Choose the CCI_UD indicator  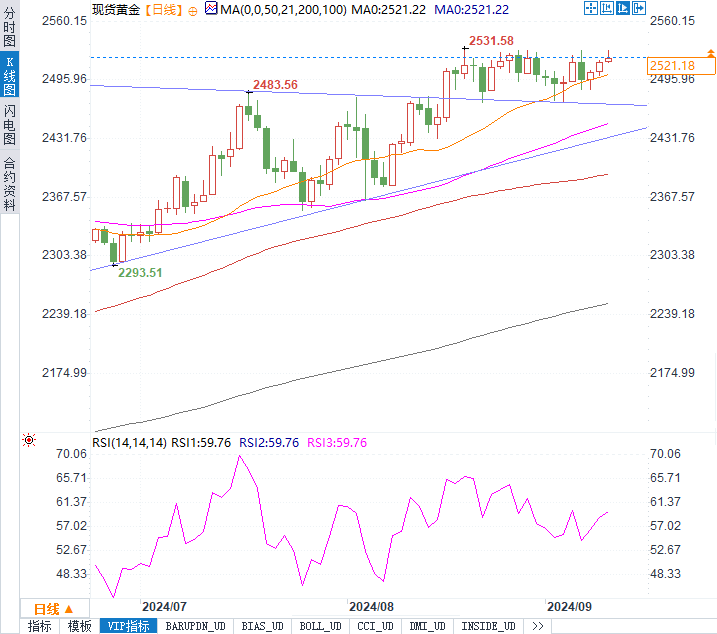pos(375,626)
